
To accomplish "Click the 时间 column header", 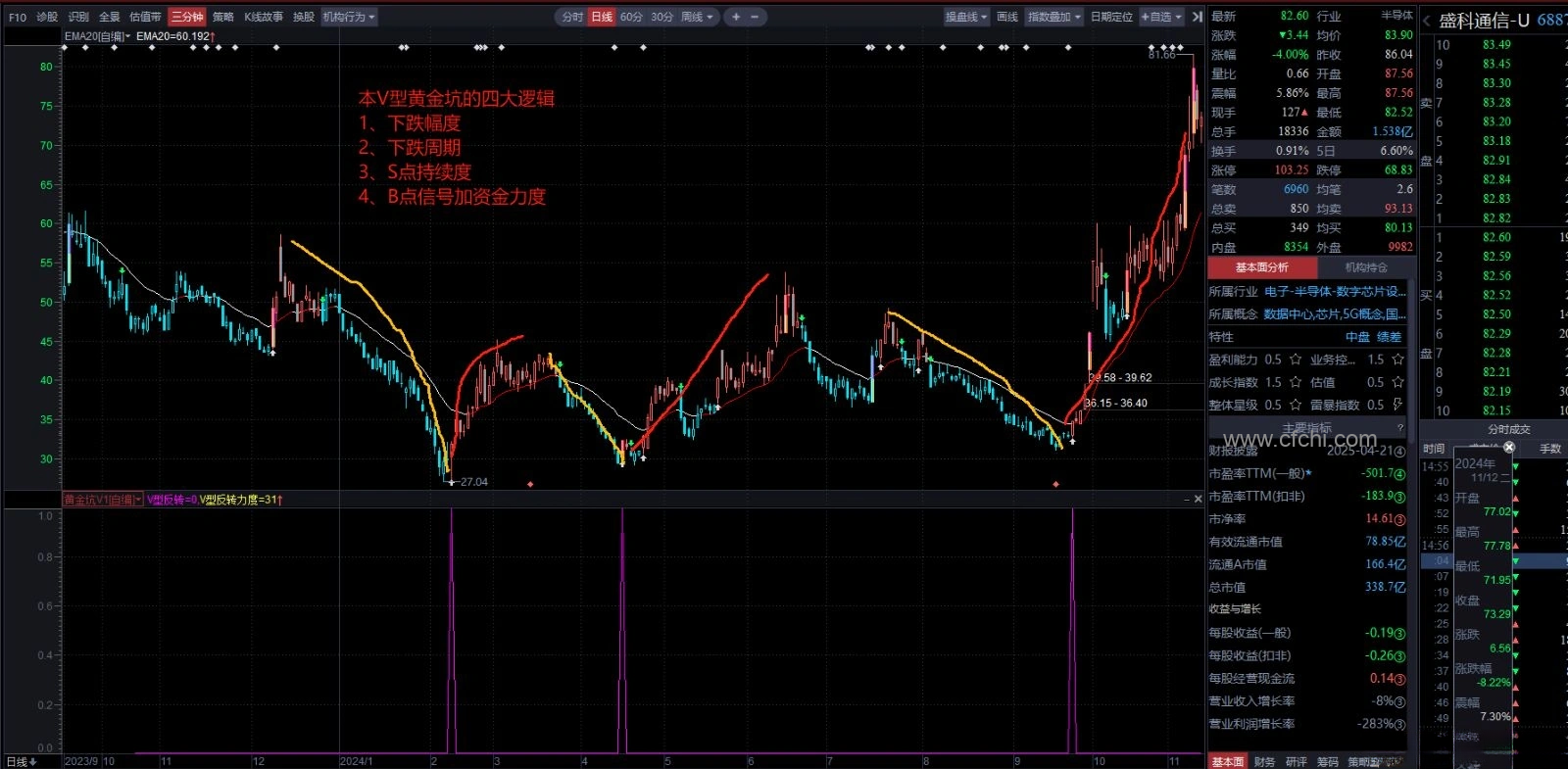I will coord(1433,449).
